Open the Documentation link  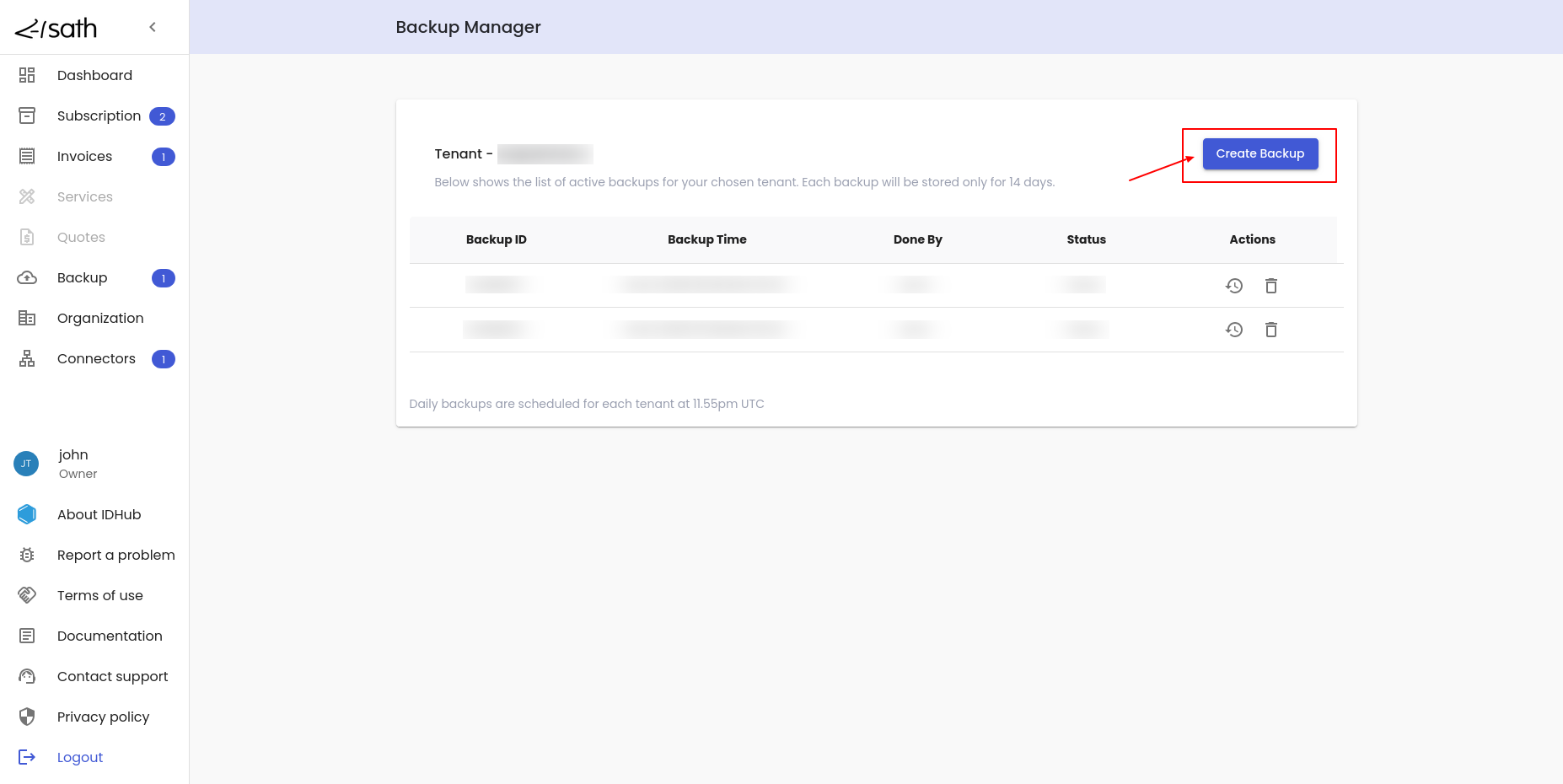(110, 636)
